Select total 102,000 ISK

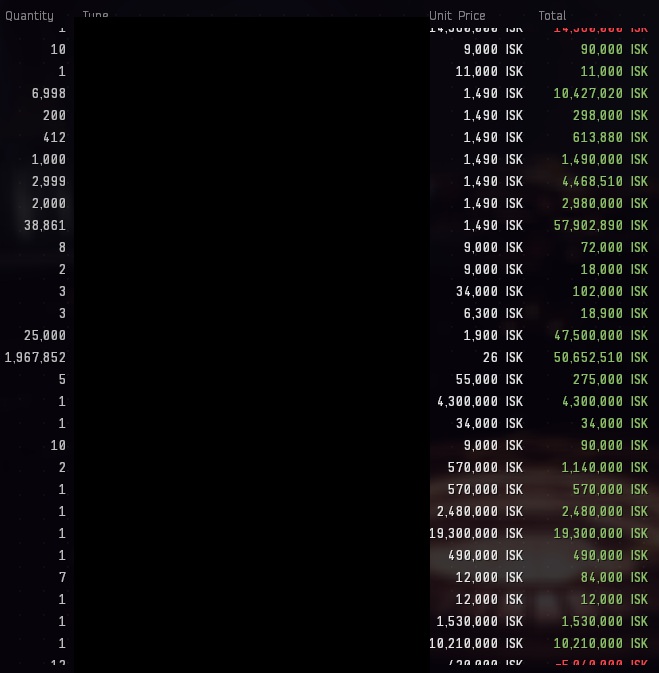click(610, 291)
